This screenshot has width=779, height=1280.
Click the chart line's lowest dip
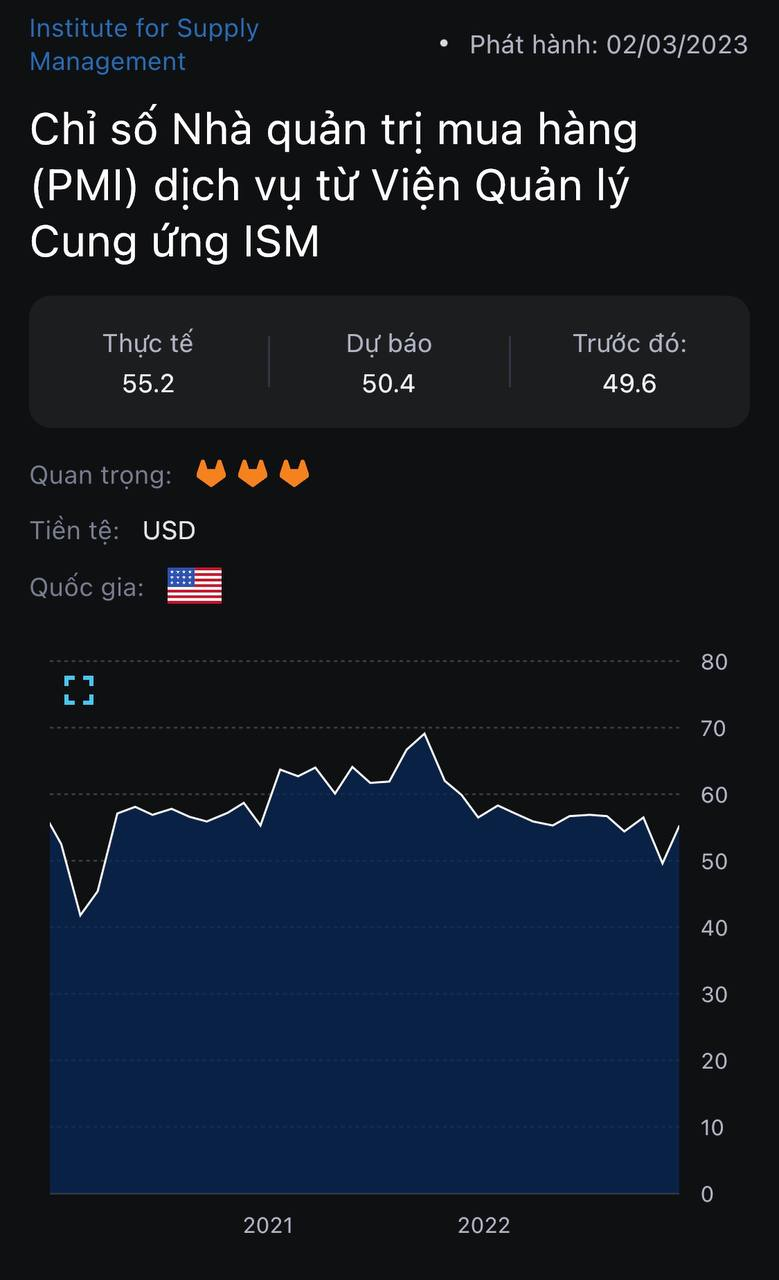81,915
